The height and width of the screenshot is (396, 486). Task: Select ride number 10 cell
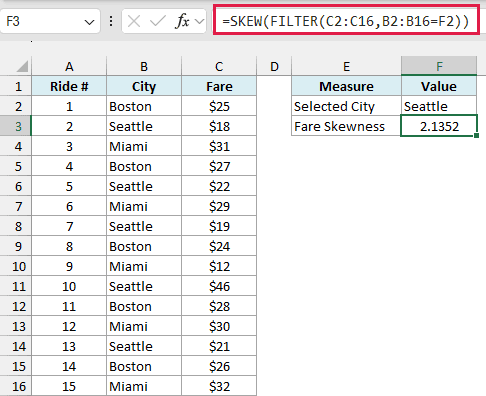tap(69, 286)
